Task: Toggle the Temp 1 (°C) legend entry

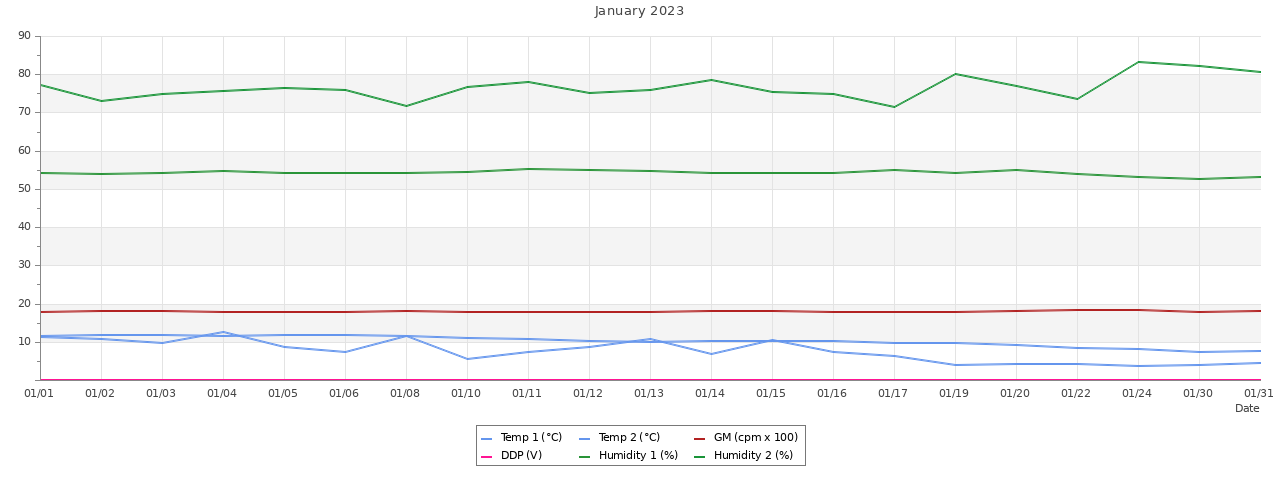Action: coord(531,438)
